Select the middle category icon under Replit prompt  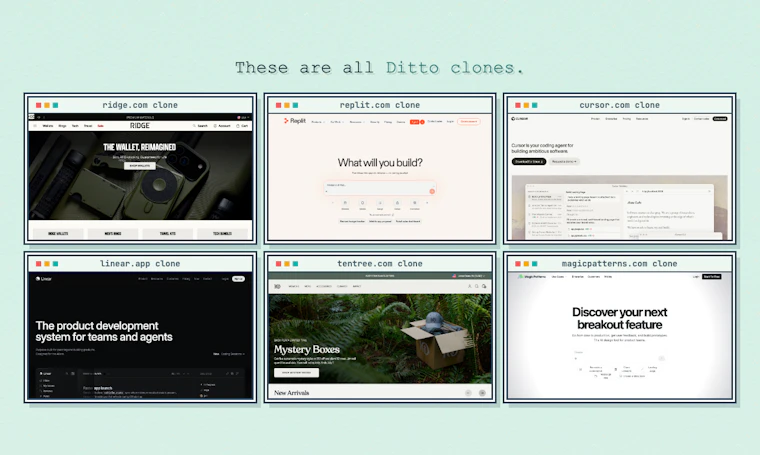(x=380, y=203)
